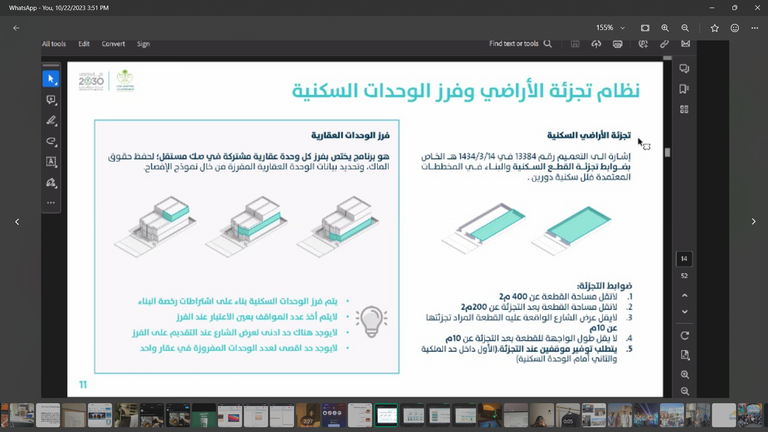The height and width of the screenshot is (432, 768).
Task: Select the add text box tool
Action: (x=51, y=162)
